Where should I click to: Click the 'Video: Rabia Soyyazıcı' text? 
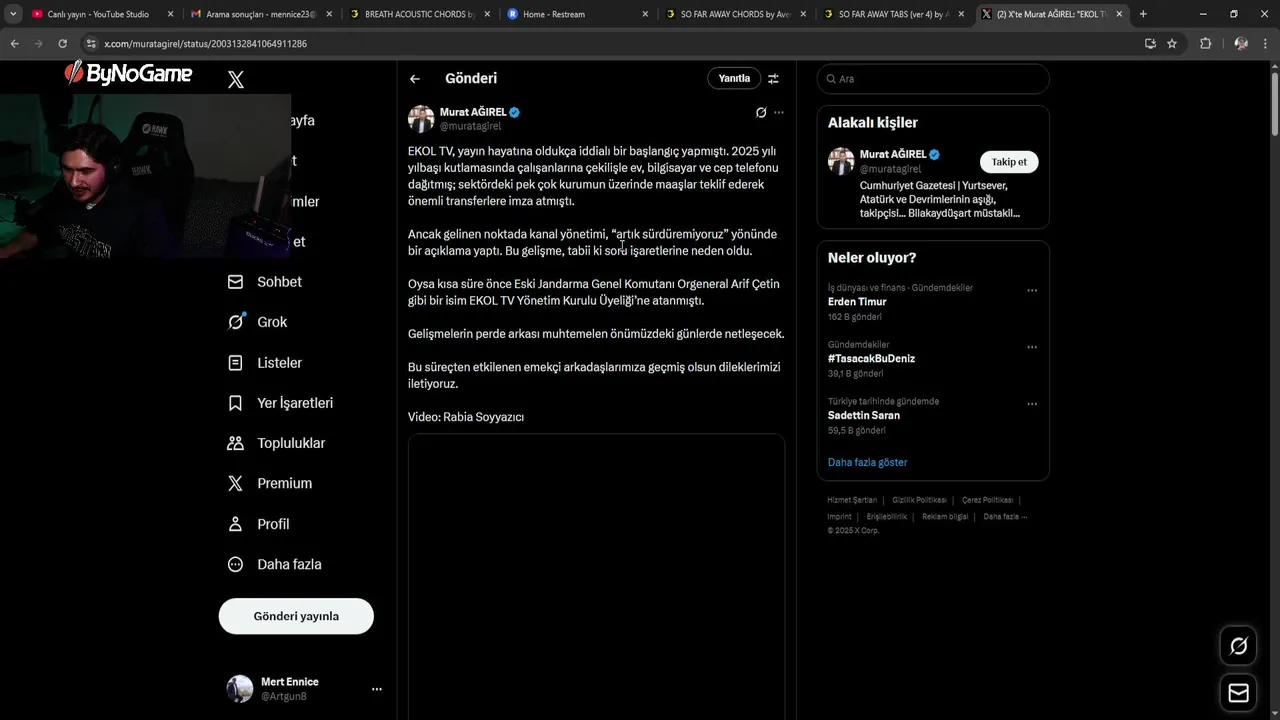click(466, 417)
